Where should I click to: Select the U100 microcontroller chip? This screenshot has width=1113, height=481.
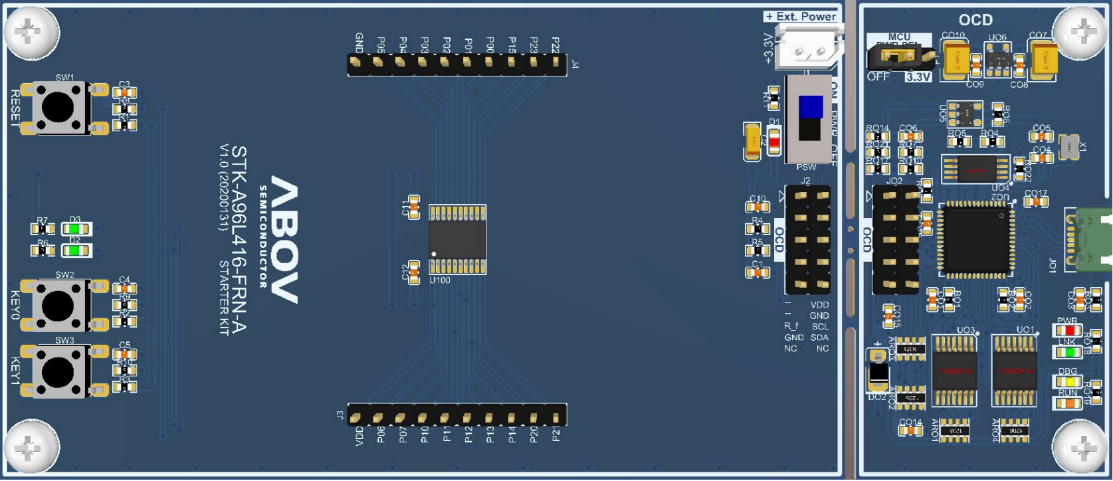point(457,240)
